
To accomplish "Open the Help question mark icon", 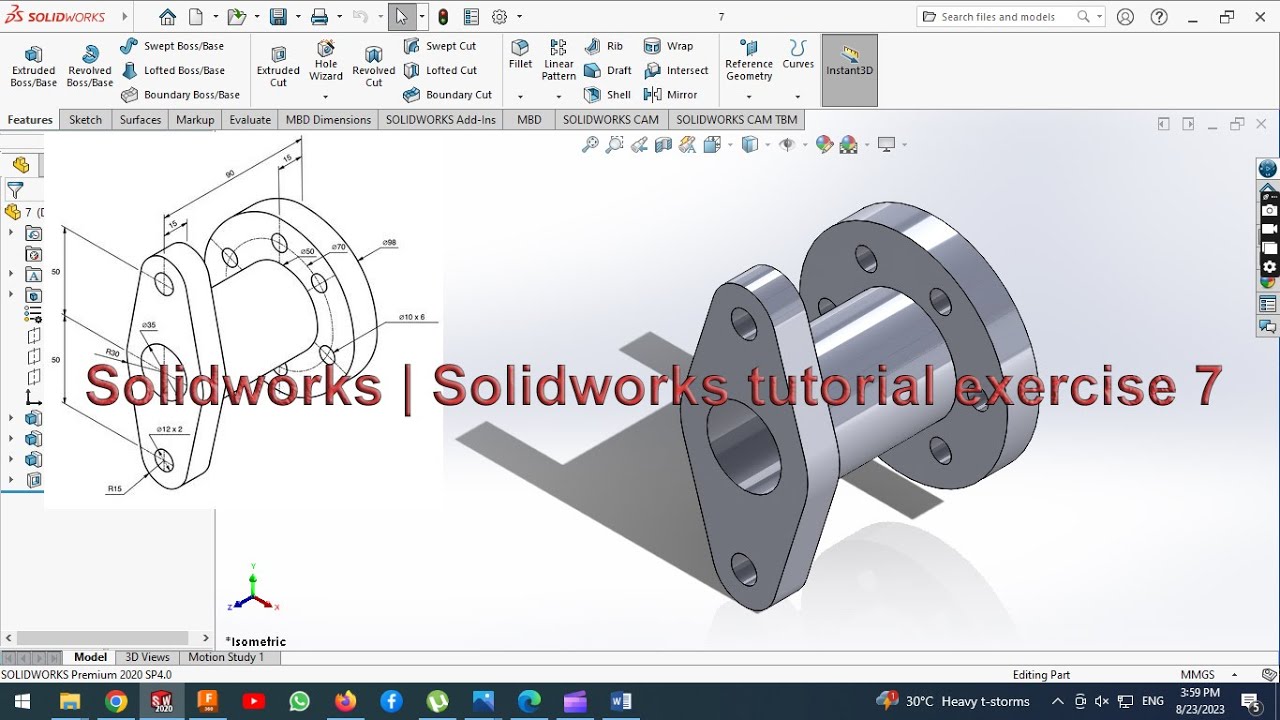I will point(1159,17).
